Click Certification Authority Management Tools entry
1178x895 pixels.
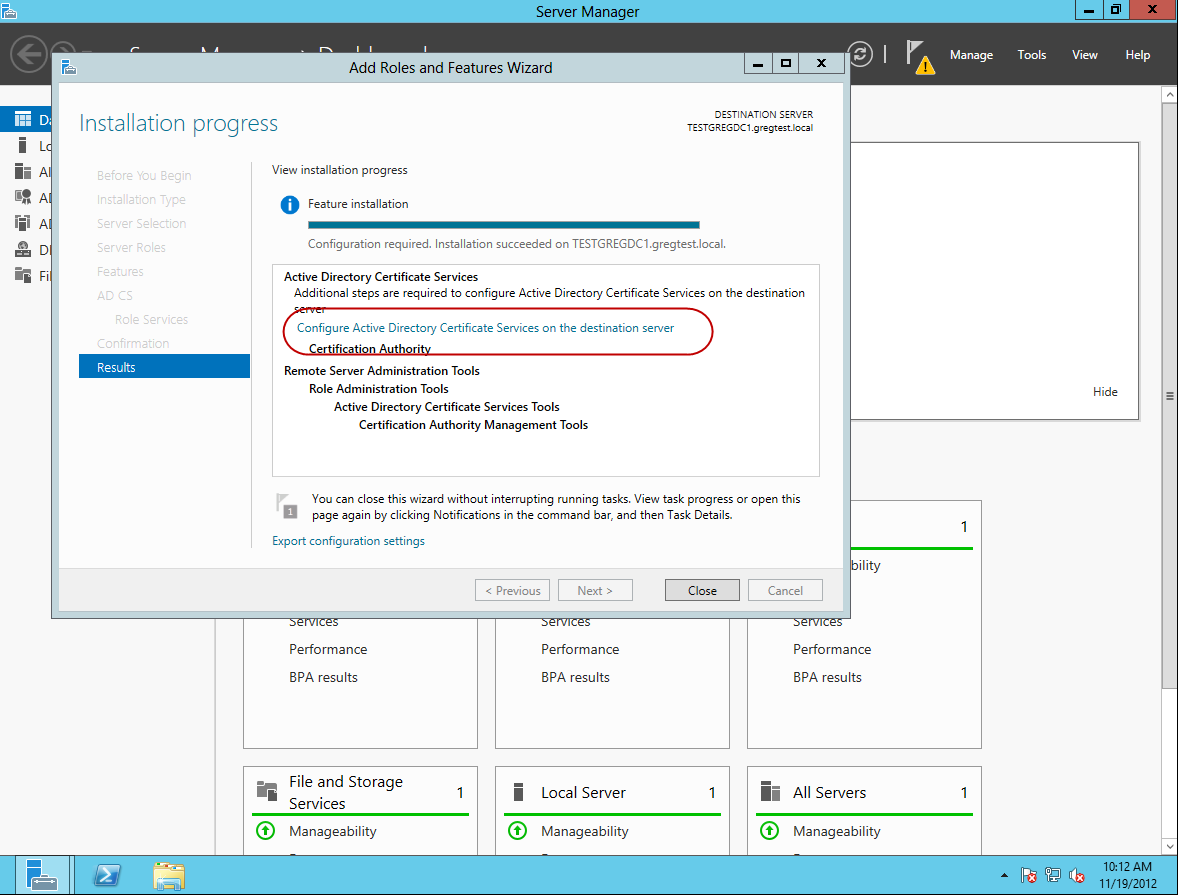[473, 425]
